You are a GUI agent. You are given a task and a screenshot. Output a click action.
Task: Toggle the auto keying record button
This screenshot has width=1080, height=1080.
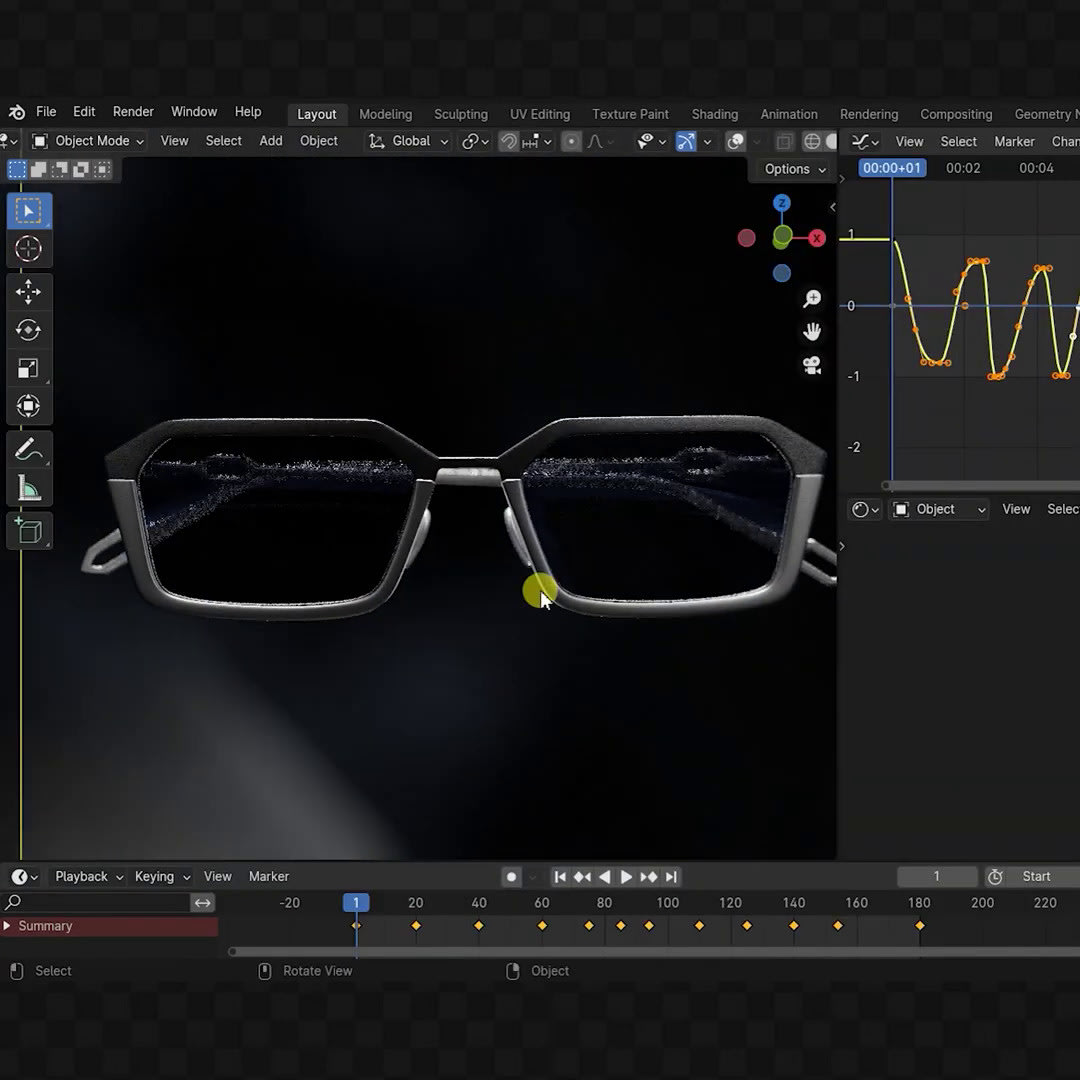(x=511, y=877)
